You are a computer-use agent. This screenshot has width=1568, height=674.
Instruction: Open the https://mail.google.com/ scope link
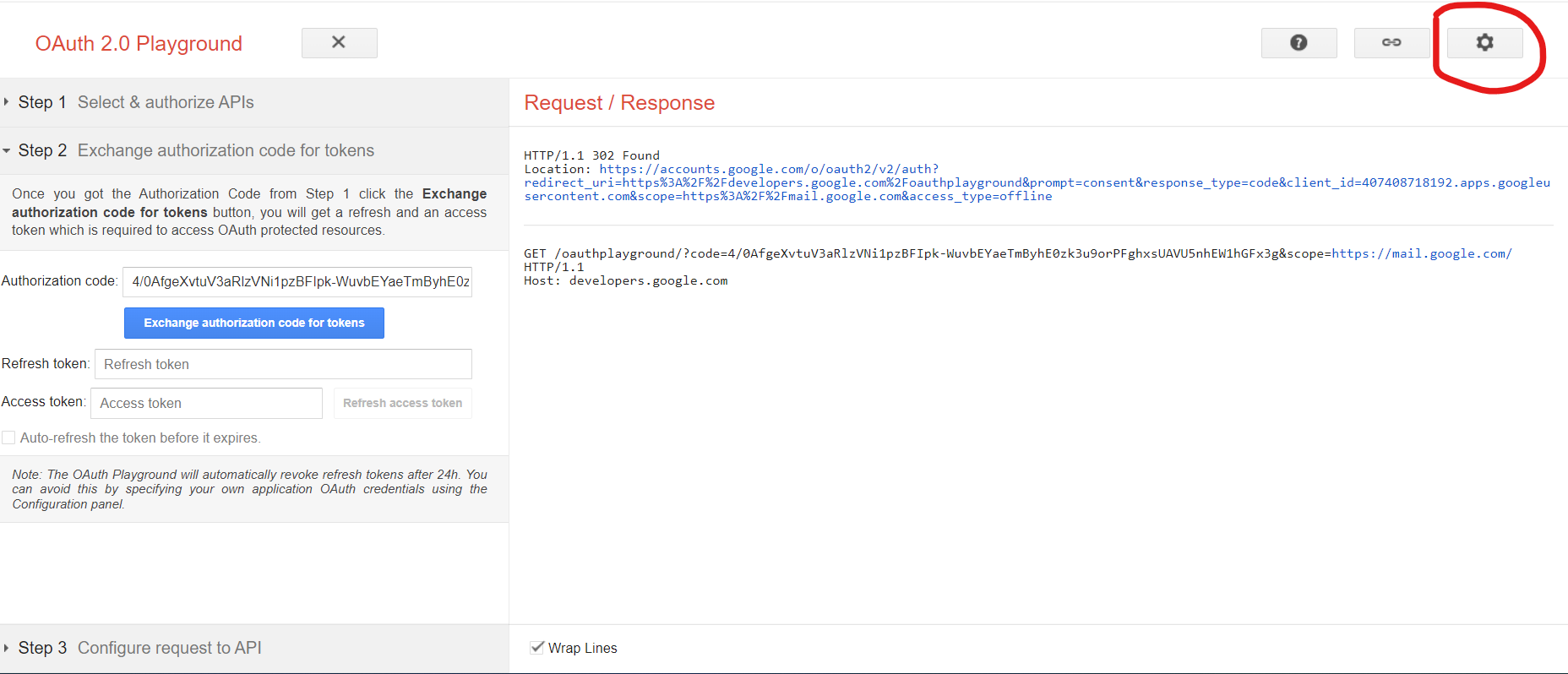point(1422,253)
